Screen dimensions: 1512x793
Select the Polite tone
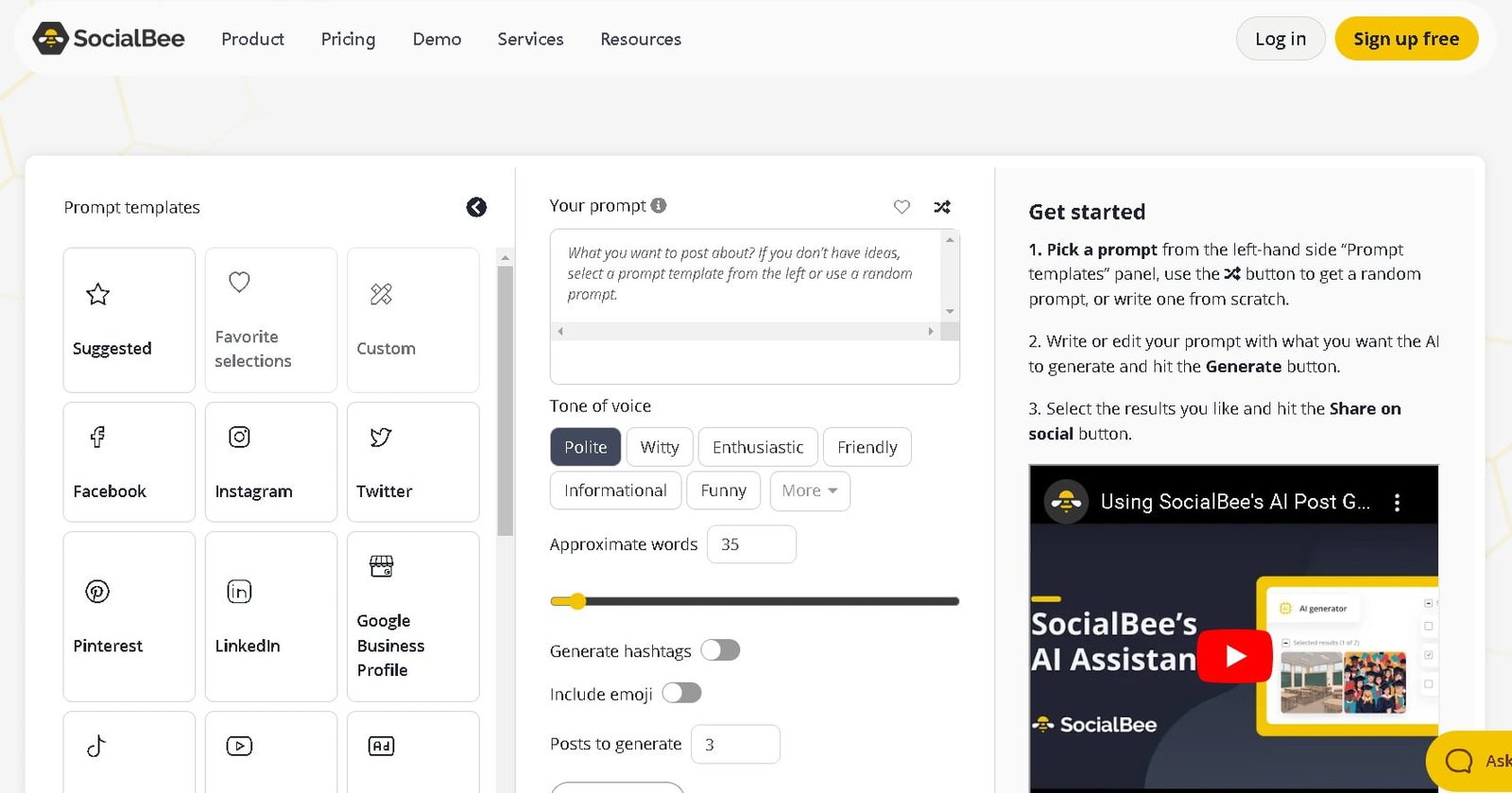(x=586, y=447)
